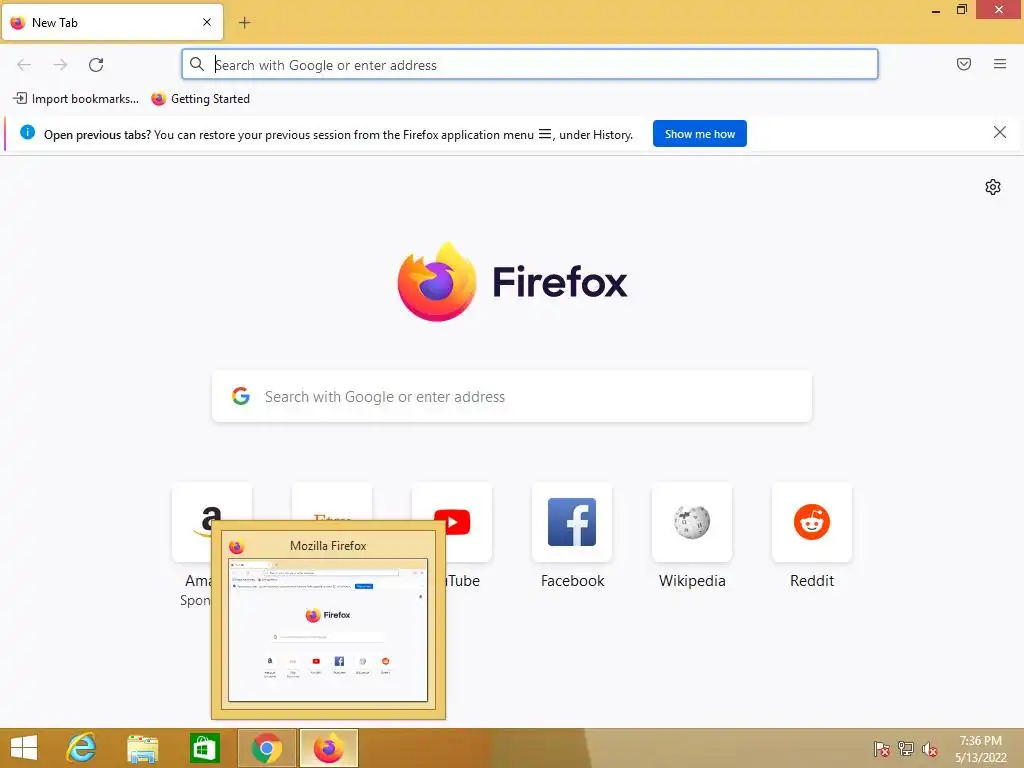Screen dimensions: 1024x768
Task: Click the network icon in system tray
Action: (x=906, y=749)
